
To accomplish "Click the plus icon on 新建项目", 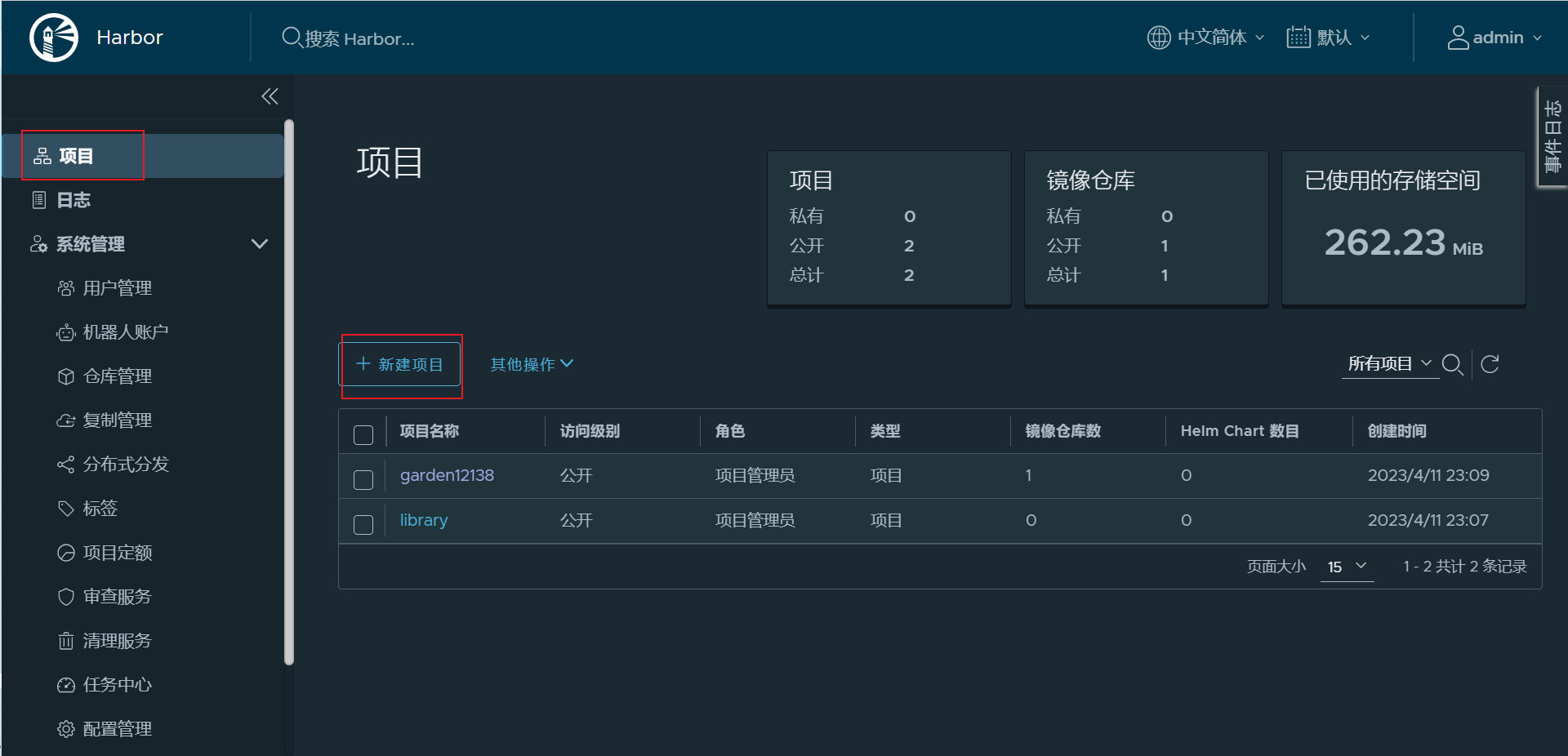I will 363,363.
